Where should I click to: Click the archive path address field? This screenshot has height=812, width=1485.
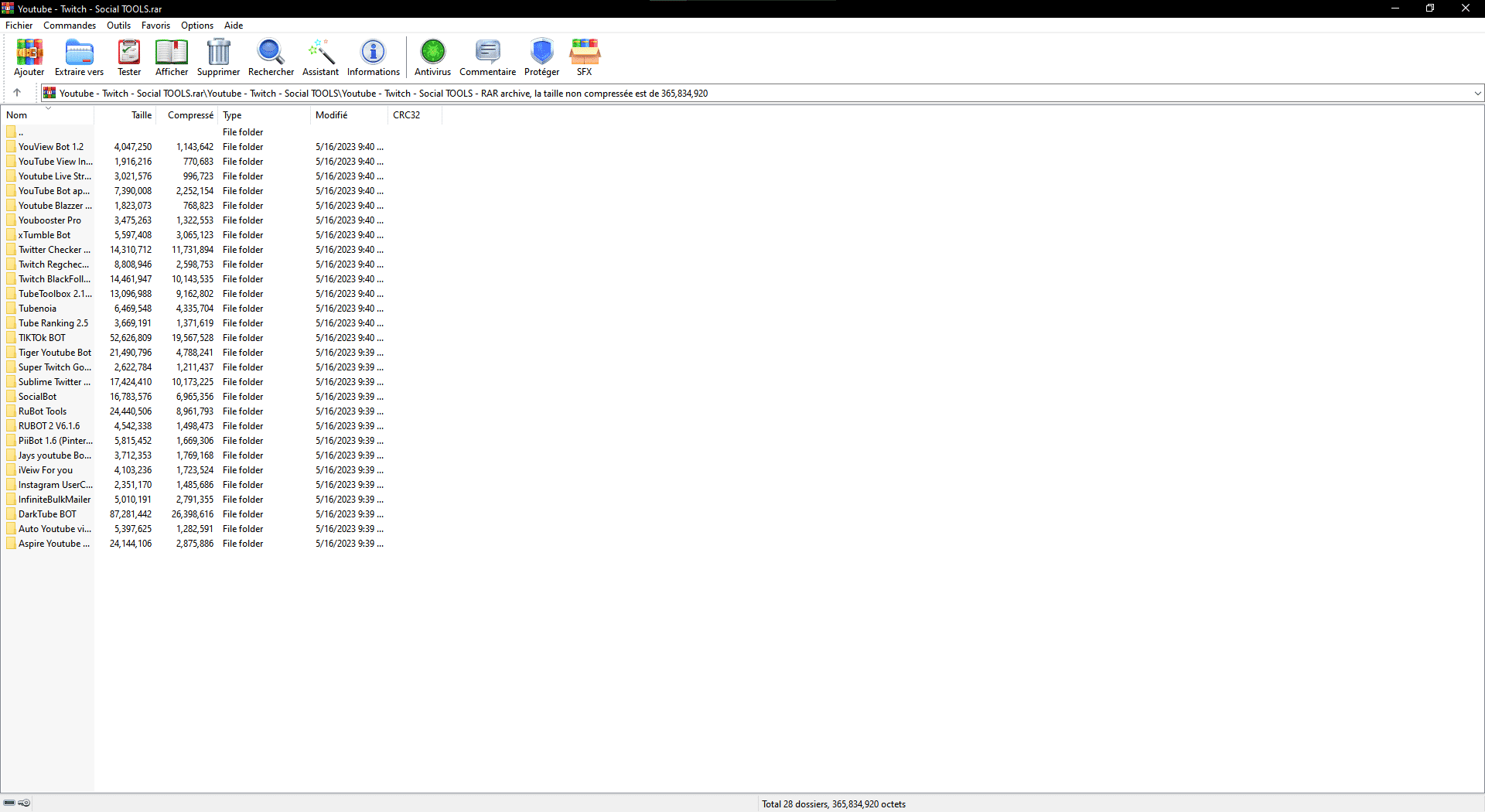pos(762,94)
